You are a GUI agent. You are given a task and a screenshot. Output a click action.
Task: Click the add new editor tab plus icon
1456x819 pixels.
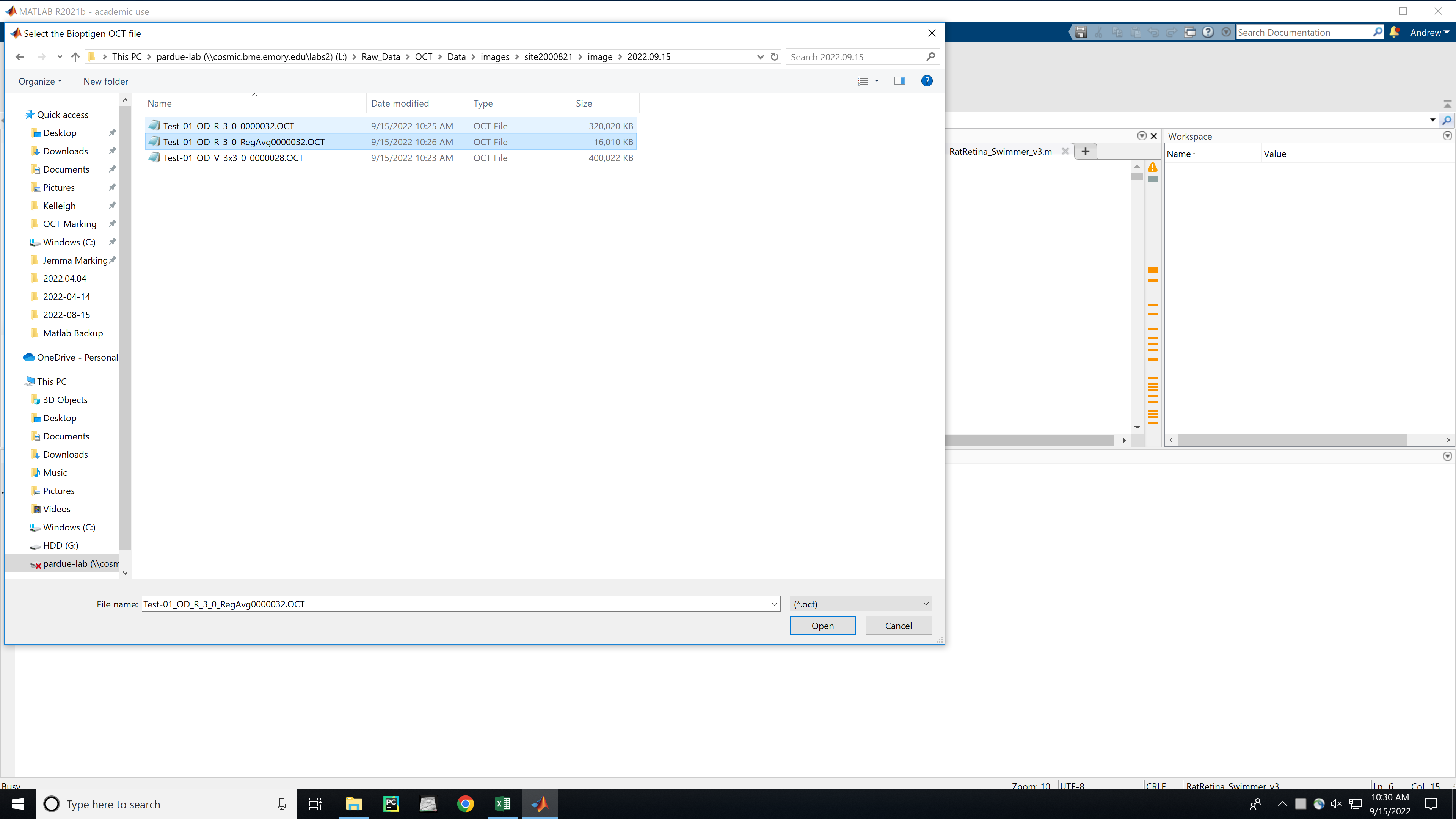1085,151
